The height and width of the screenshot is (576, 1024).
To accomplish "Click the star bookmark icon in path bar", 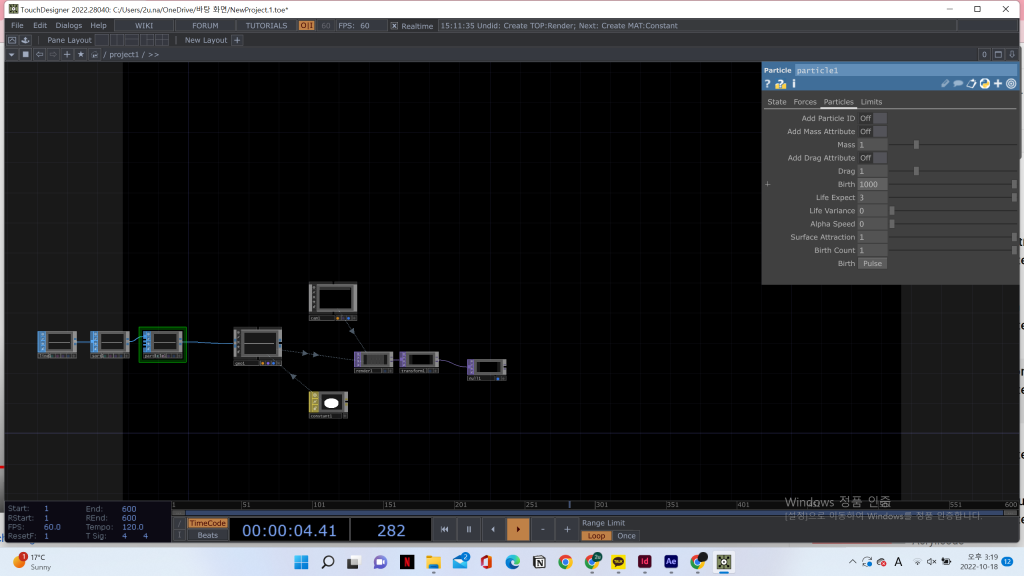I will pyautogui.click(x=80, y=54).
